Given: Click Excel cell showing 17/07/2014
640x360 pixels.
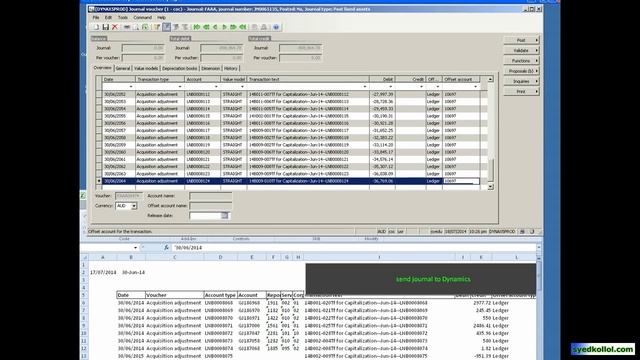Looking at the screenshot, I should pos(103,272).
